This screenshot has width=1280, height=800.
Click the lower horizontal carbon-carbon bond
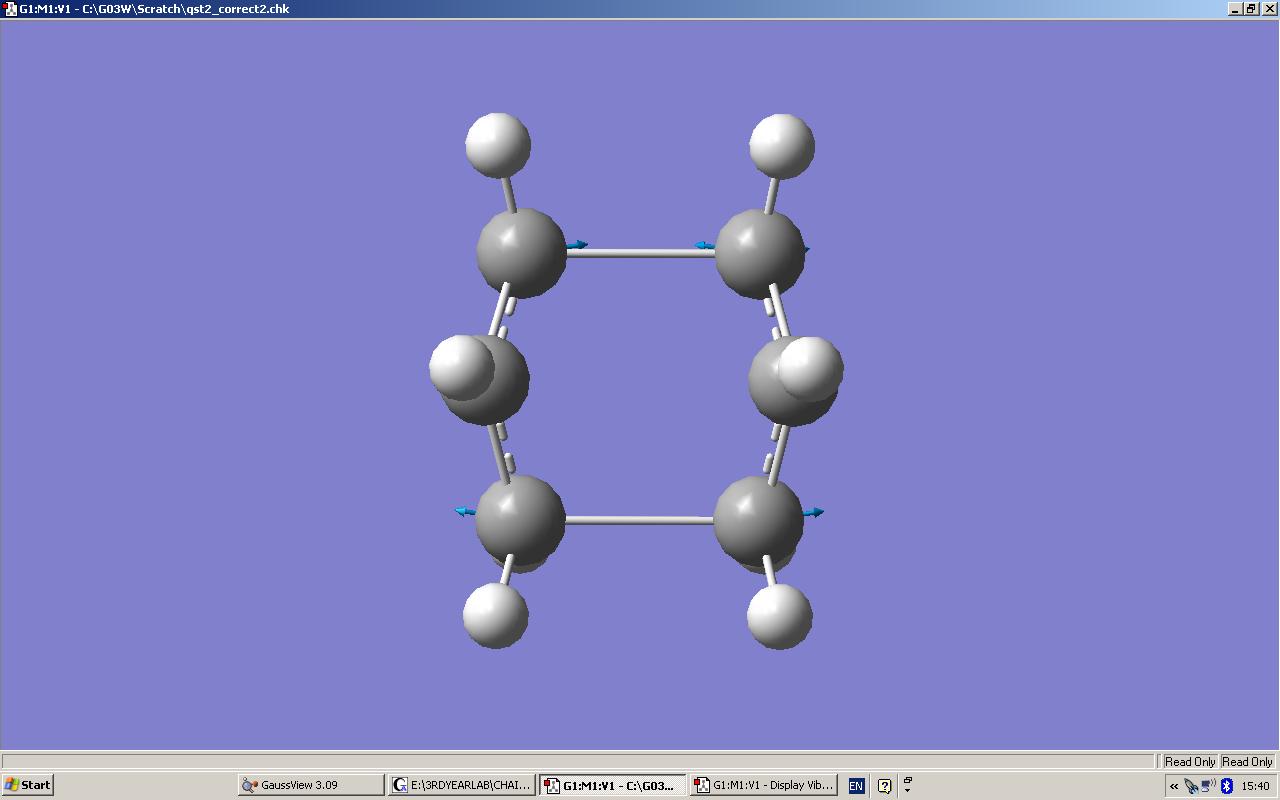(x=639, y=520)
